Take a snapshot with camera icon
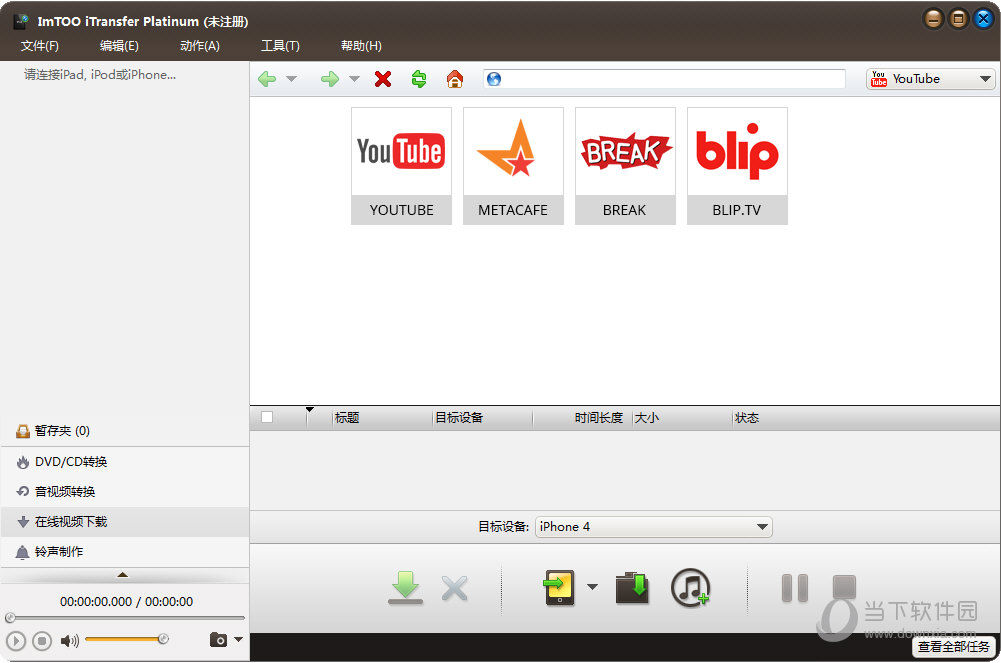This screenshot has height=663, width=1001. (x=218, y=639)
